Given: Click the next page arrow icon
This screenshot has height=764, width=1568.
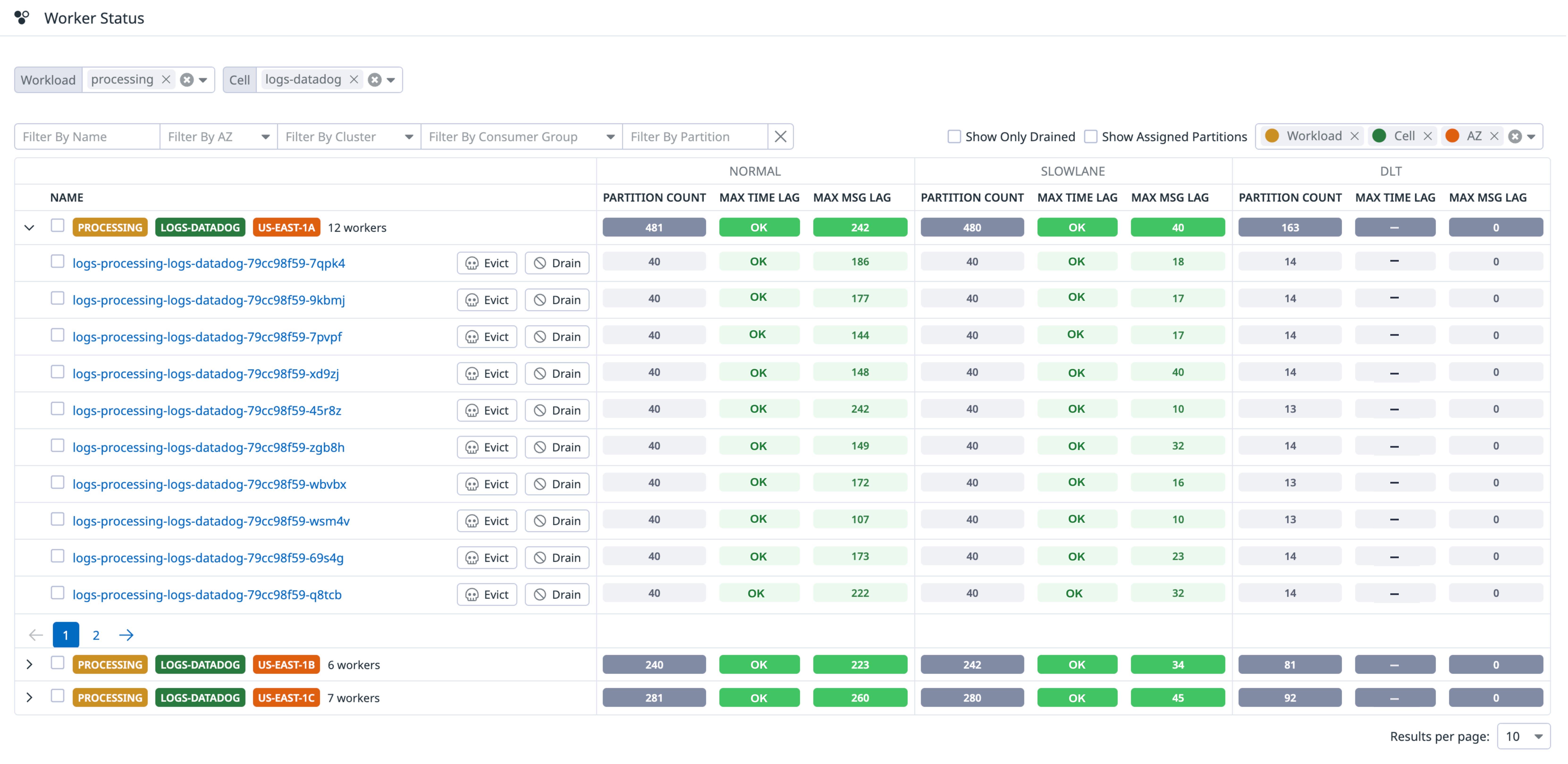Looking at the screenshot, I should click(x=126, y=635).
